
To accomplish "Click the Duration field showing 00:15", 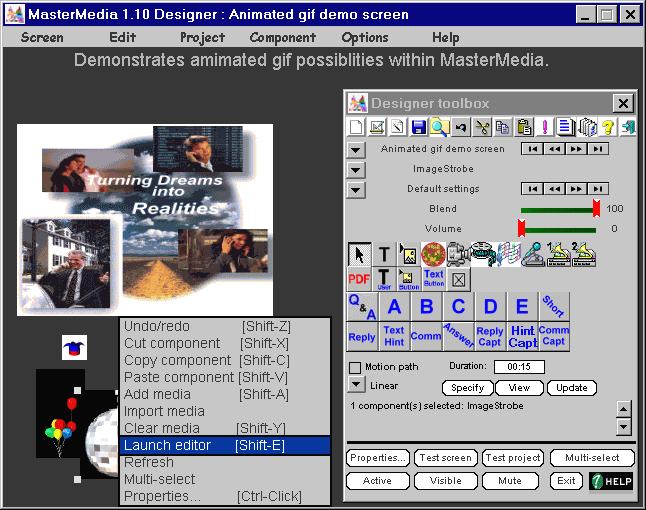I will point(519,367).
